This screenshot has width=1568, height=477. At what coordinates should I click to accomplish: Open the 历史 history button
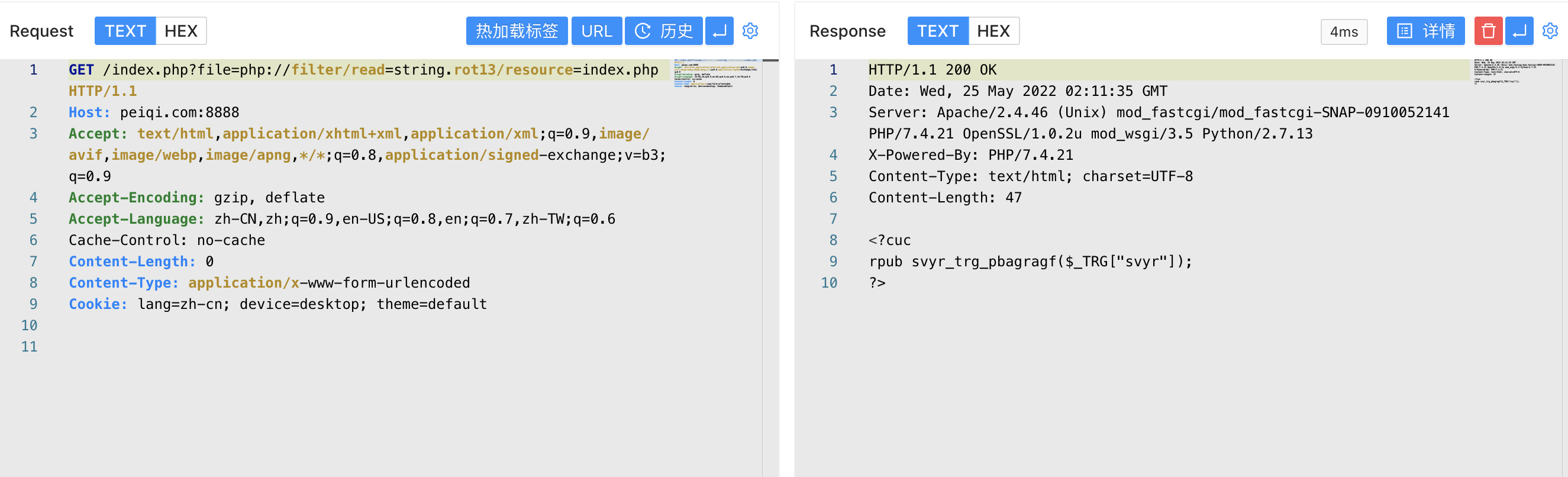(x=663, y=31)
